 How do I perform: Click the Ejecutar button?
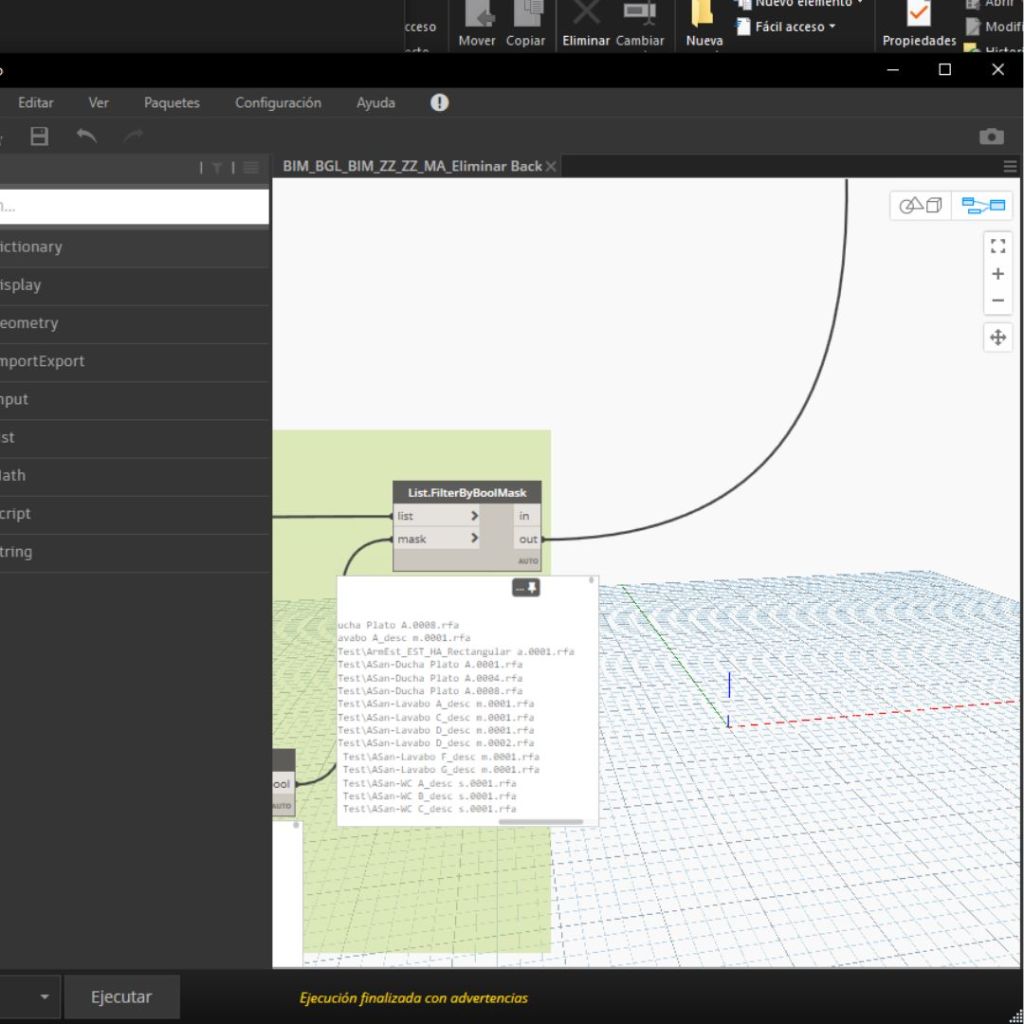[122, 997]
